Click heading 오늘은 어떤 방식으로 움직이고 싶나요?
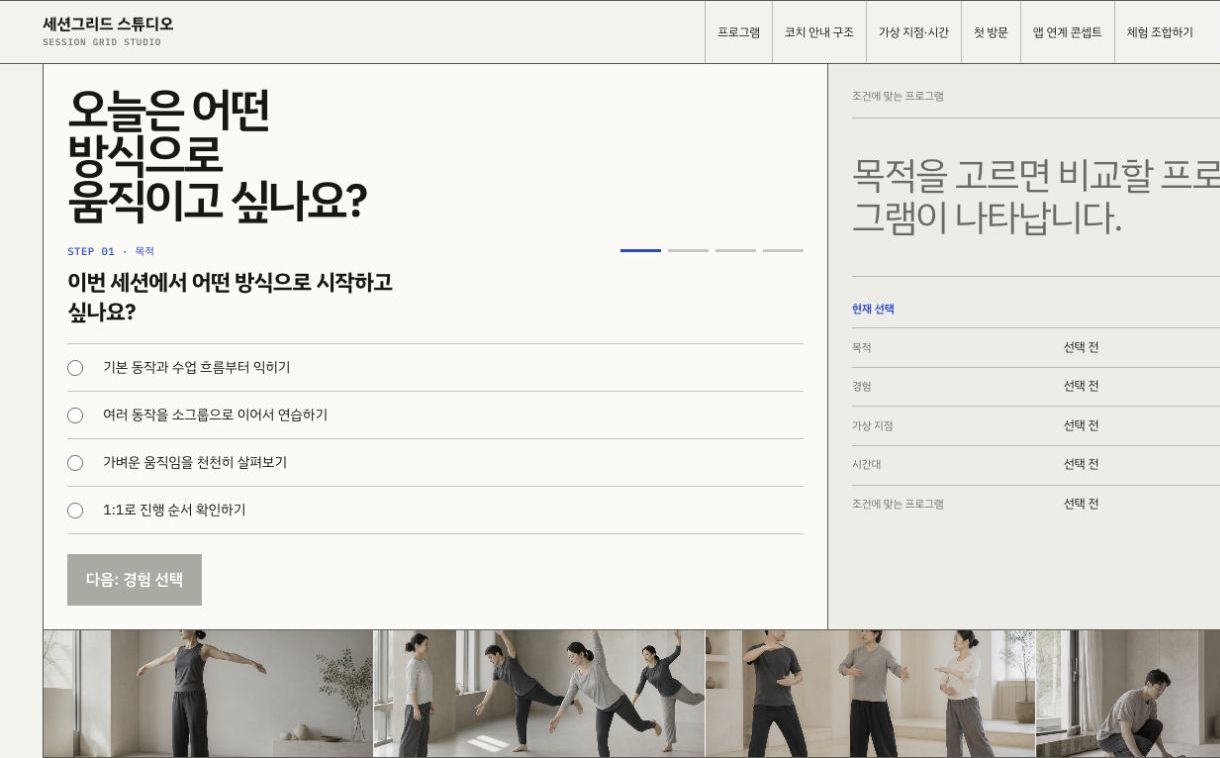1220x758 pixels. pyautogui.click(x=217, y=156)
